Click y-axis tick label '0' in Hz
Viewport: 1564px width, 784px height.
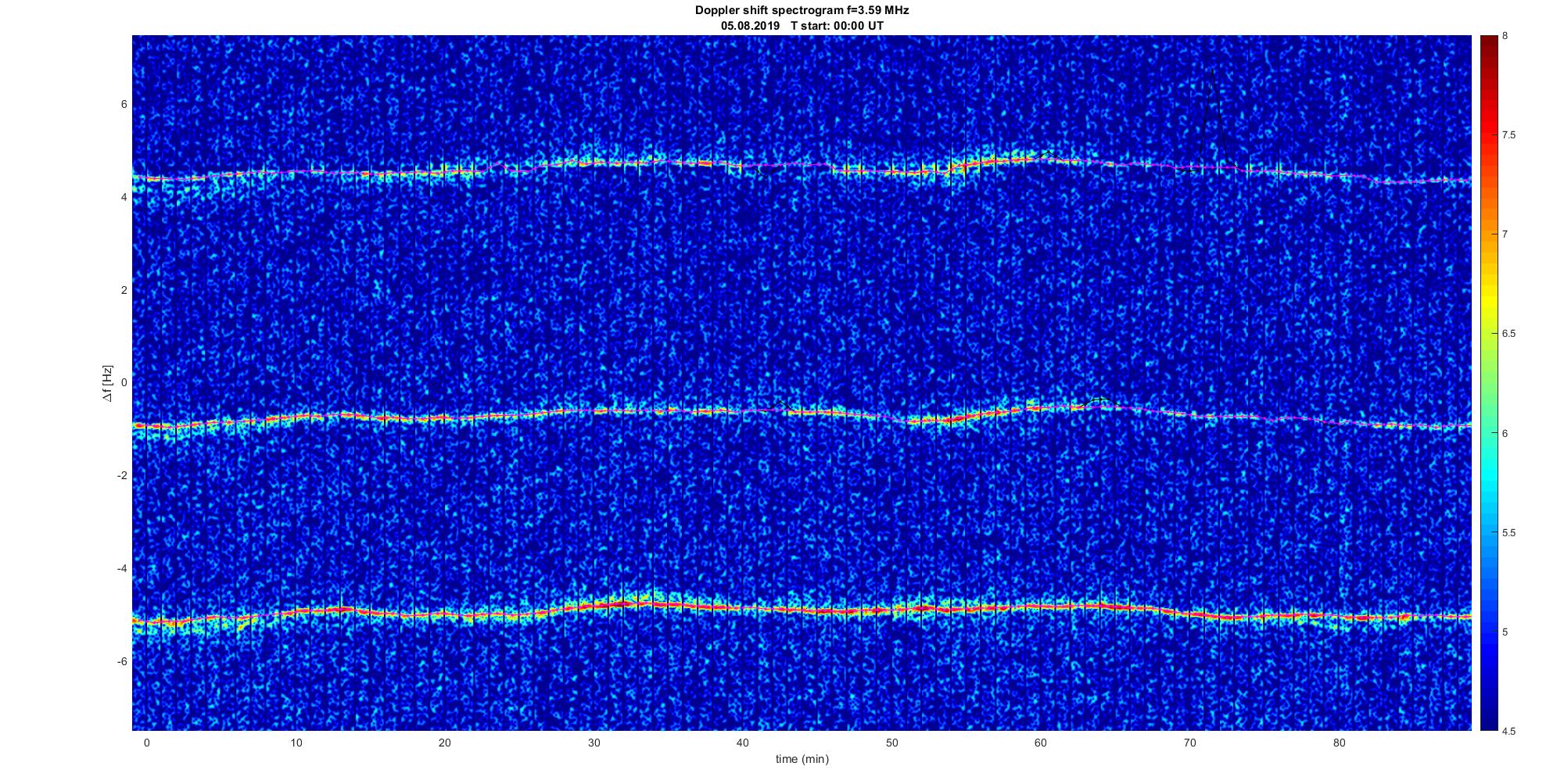124,383
